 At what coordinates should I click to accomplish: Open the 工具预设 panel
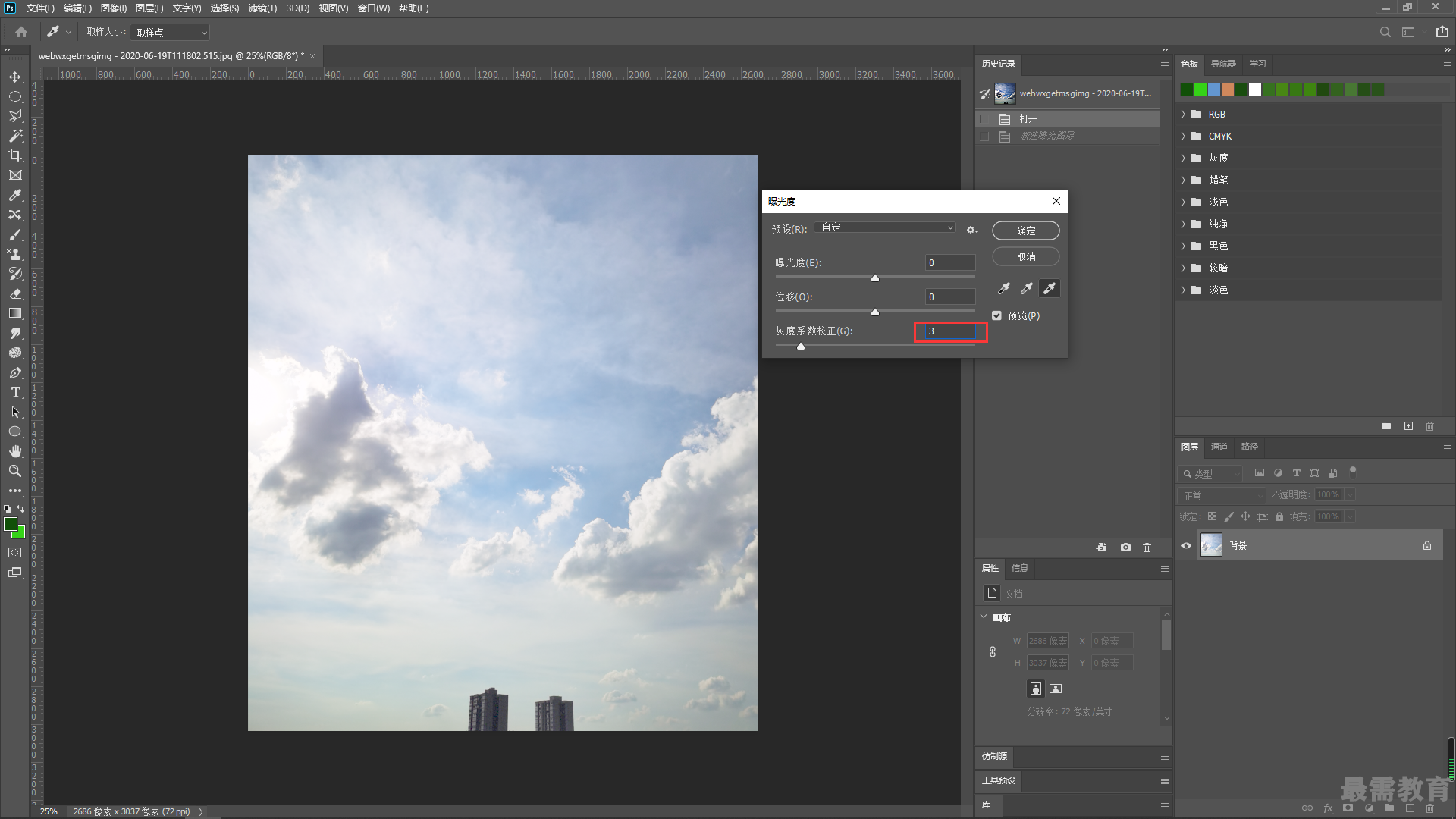(999, 780)
